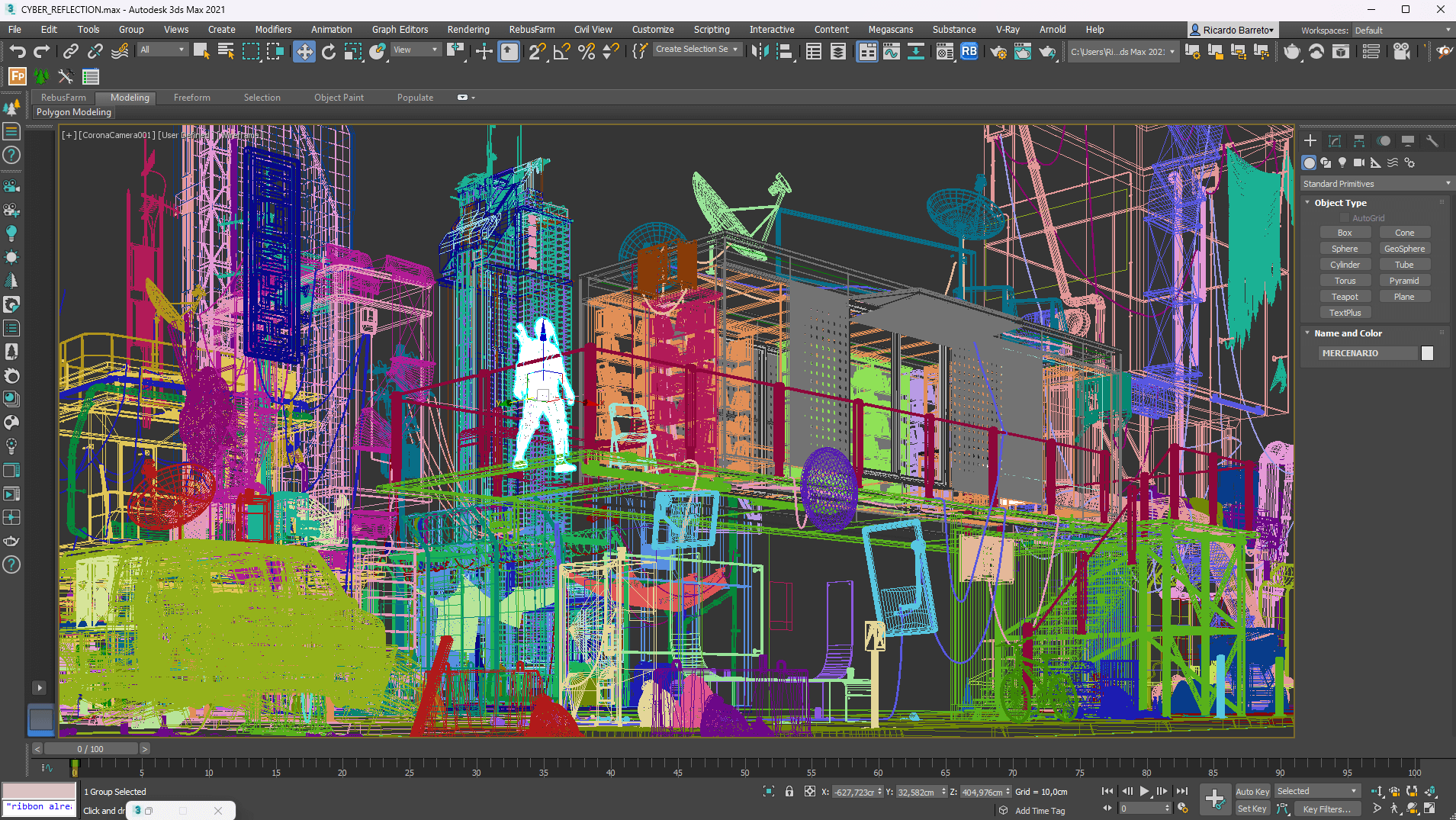Toggle Window/Crossing selection mode
Viewport: 1456px width, 820px height.
coord(275,51)
